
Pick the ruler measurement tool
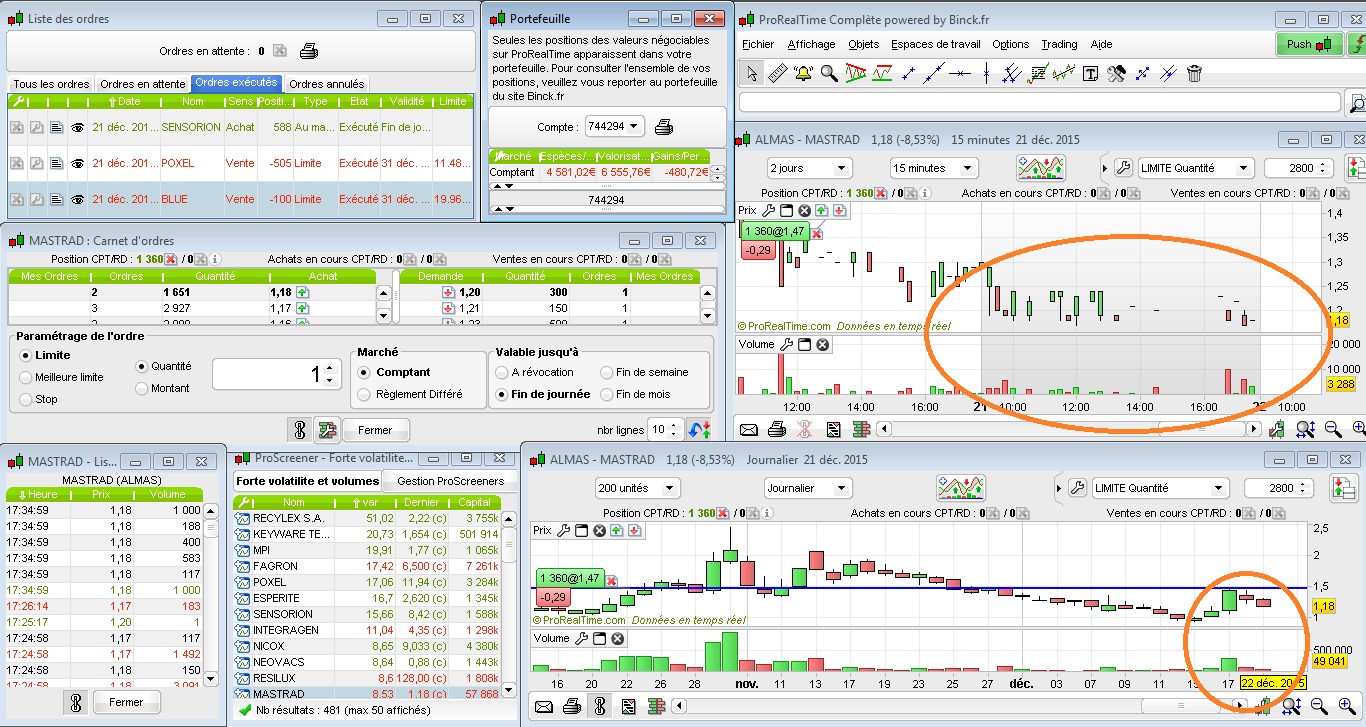778,73
